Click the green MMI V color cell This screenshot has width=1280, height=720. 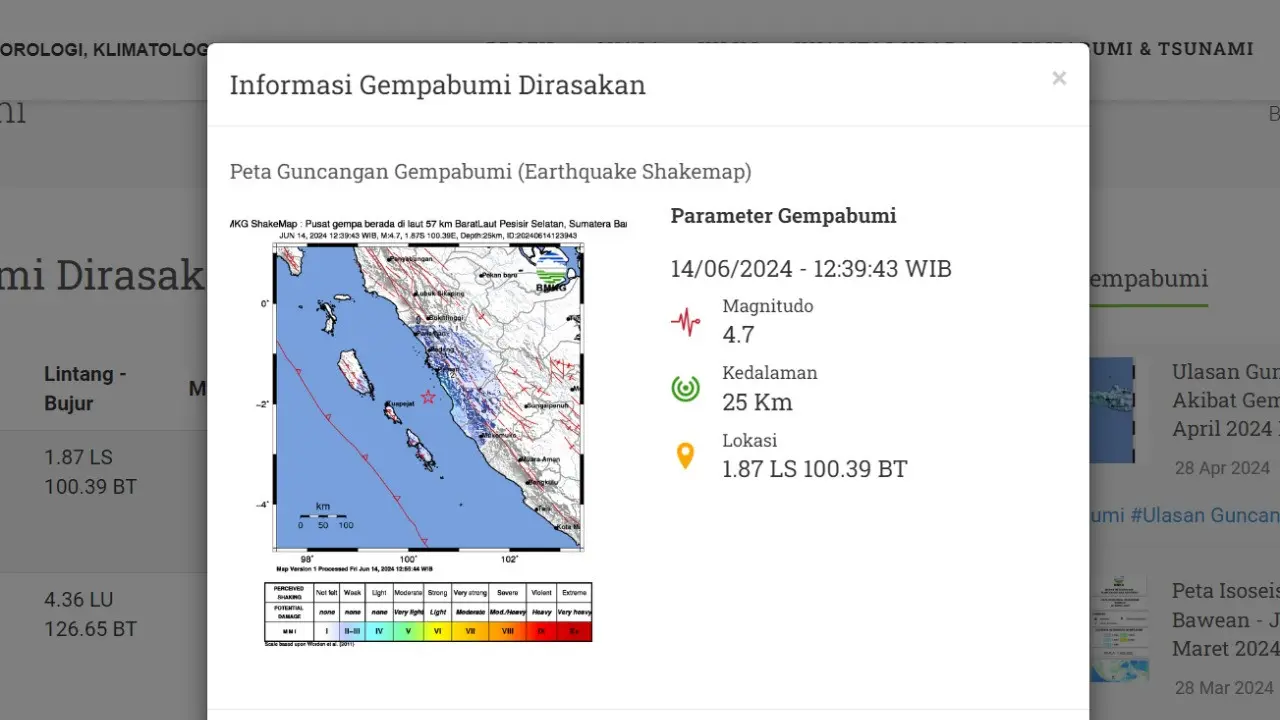[408, 632]
